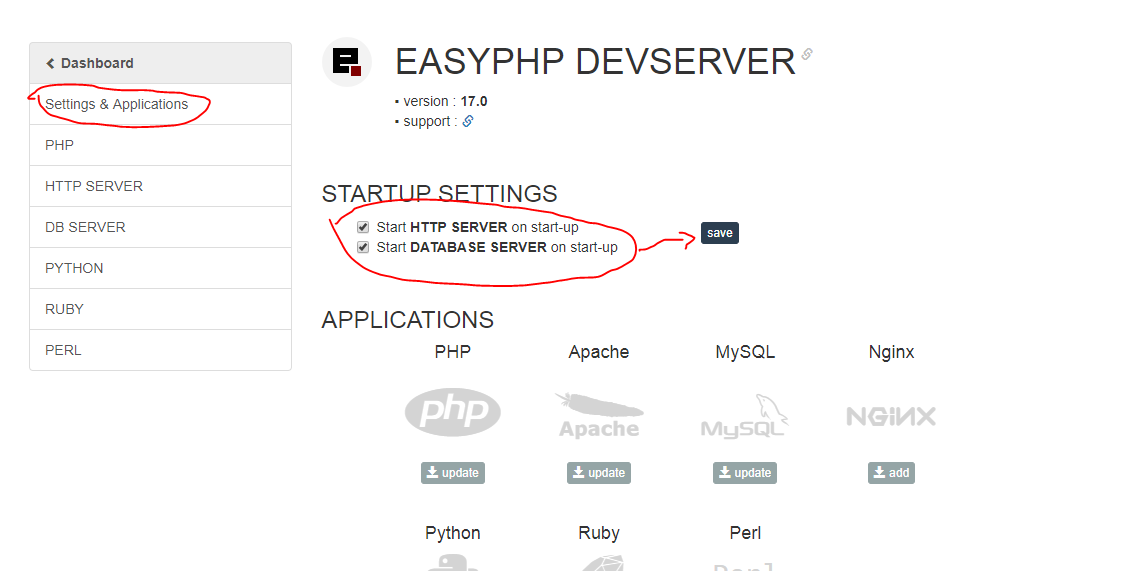Click the Python application title
Viewport: 1123px width, 571px height.
tap(453, 533)
